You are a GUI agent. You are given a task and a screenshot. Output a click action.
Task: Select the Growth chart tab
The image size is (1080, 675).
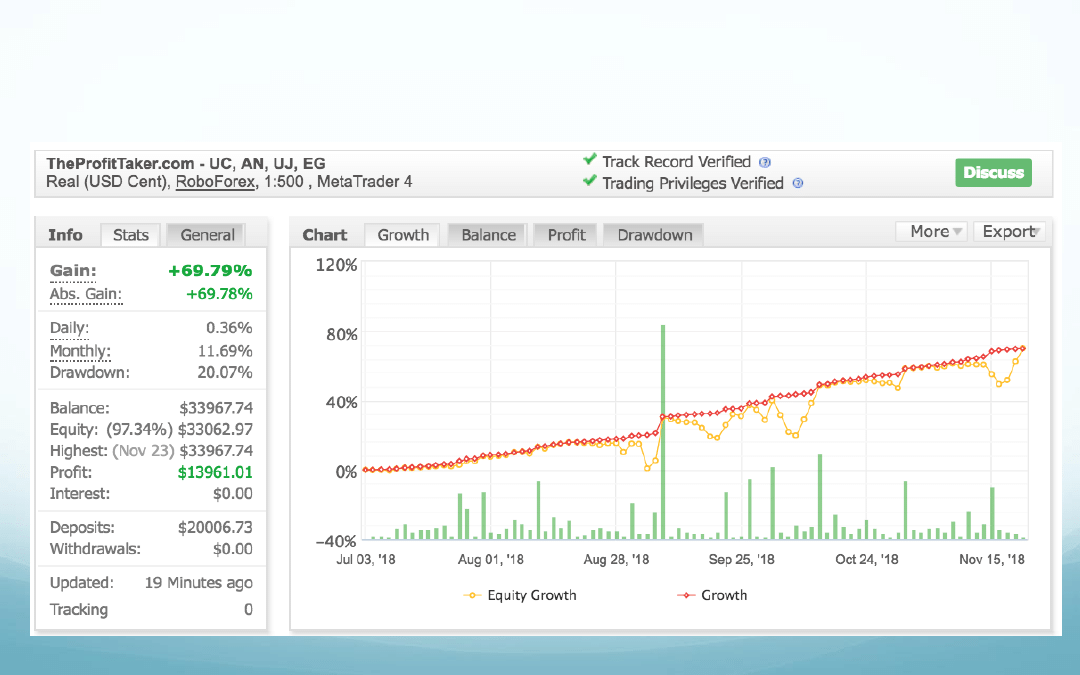point(403,235)
